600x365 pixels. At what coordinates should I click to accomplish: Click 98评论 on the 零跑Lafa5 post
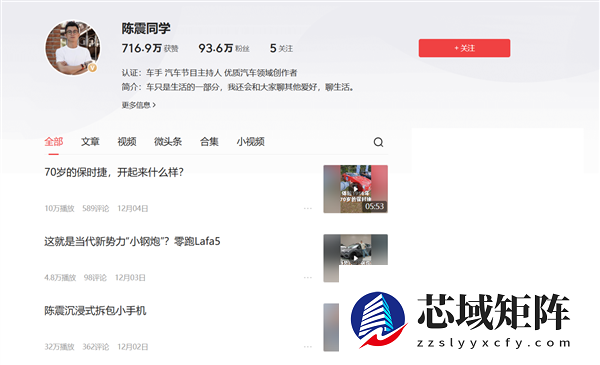[95, 277]
